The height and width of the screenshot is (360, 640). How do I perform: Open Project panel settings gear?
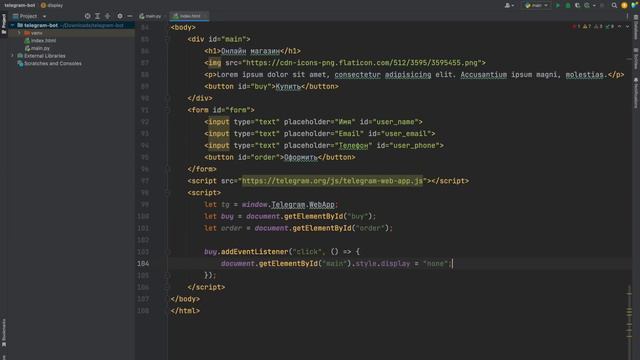(120, 16)
